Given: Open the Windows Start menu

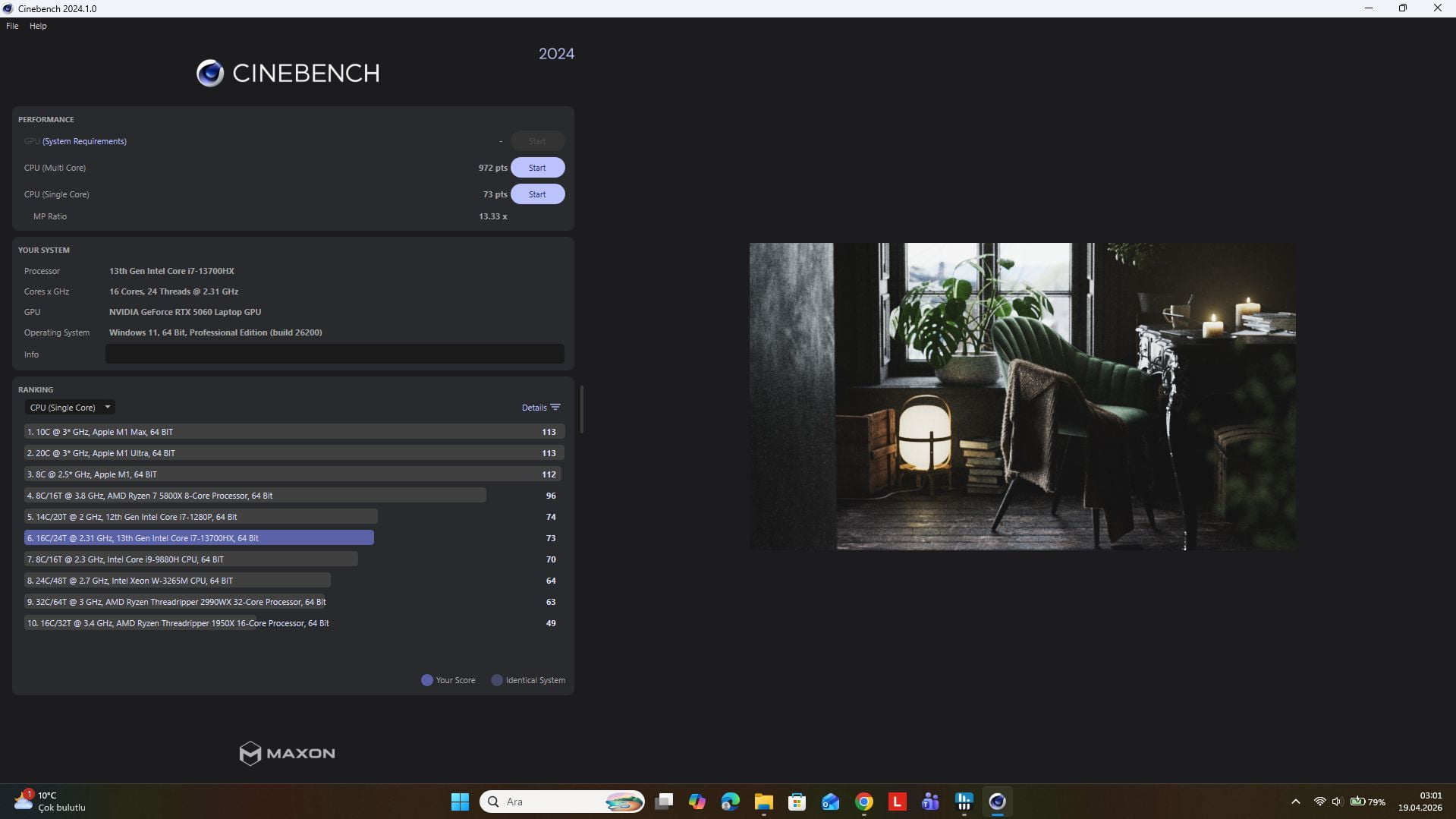Looking at the screenshot, I should [x=460, y=802].
